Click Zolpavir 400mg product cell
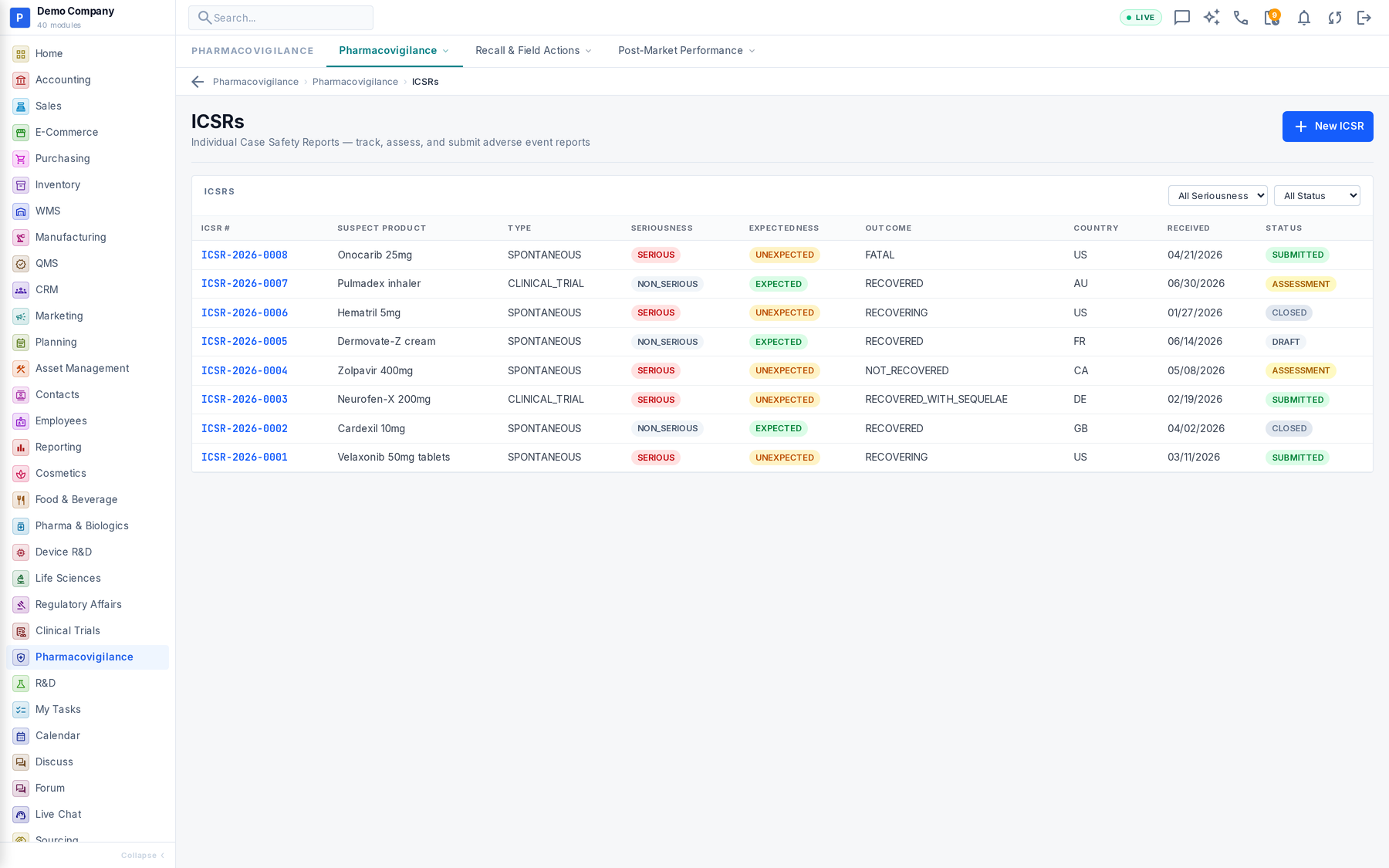This screenshot has height=868, width=1389. coord(375,371)
